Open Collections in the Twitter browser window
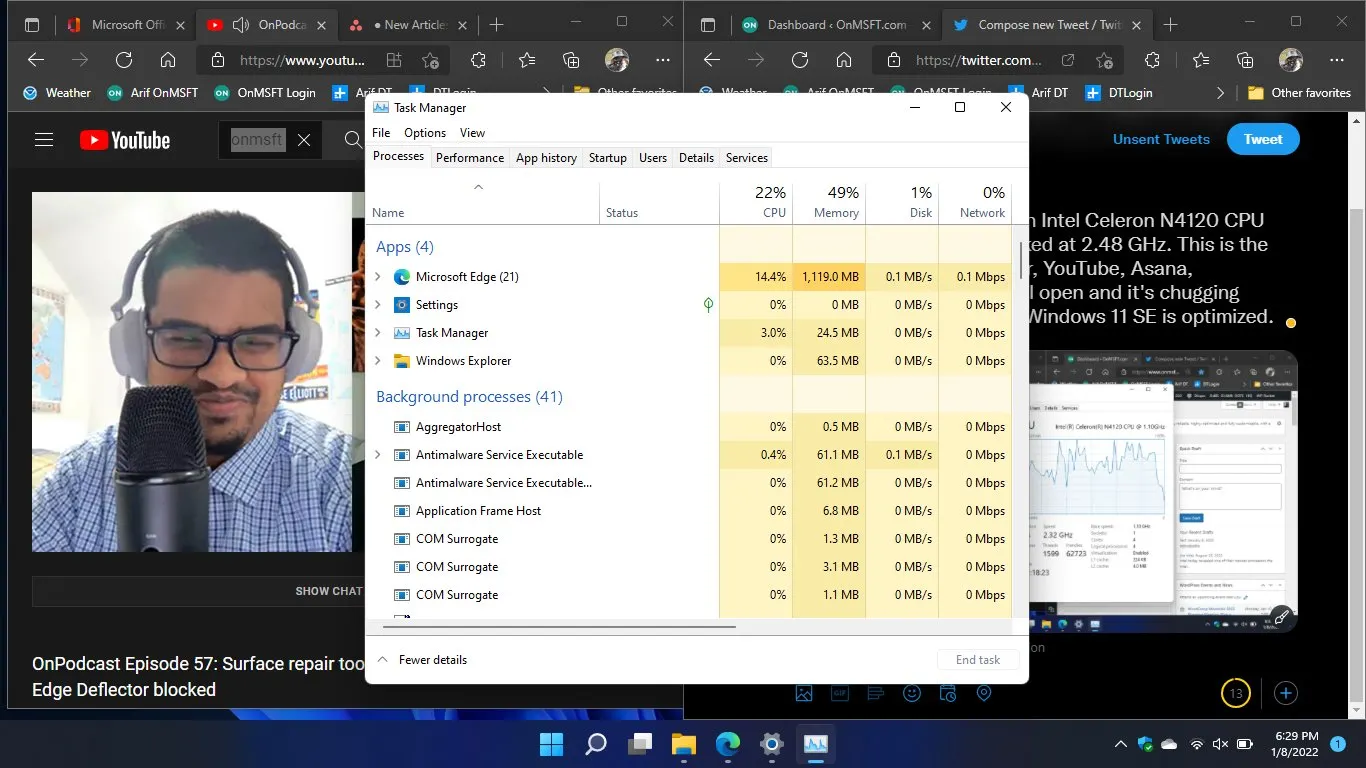The image size is (1366, 768). [x=1245, y=60]
